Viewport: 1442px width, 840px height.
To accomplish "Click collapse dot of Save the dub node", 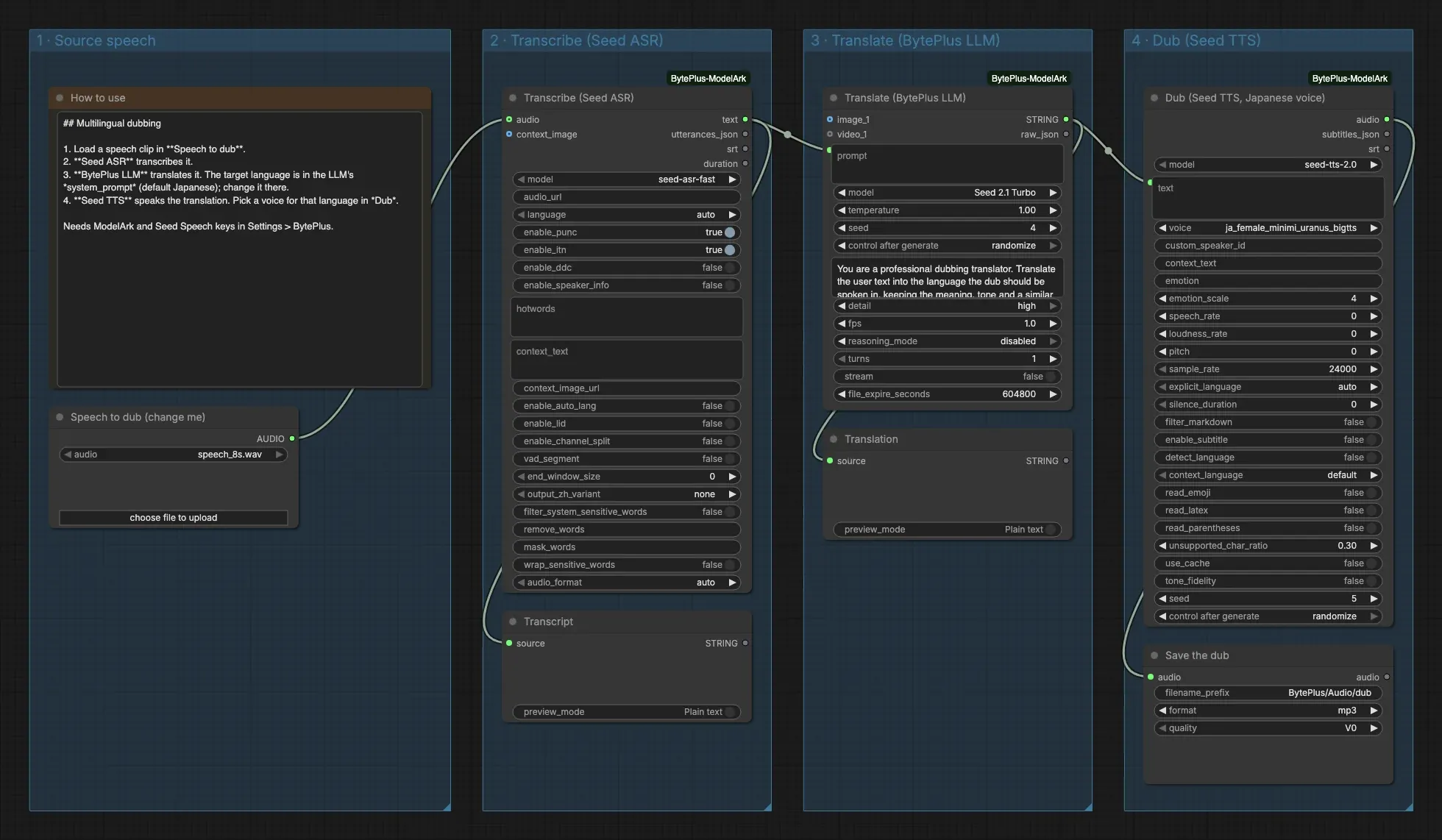I will [x=1154, y=655].
